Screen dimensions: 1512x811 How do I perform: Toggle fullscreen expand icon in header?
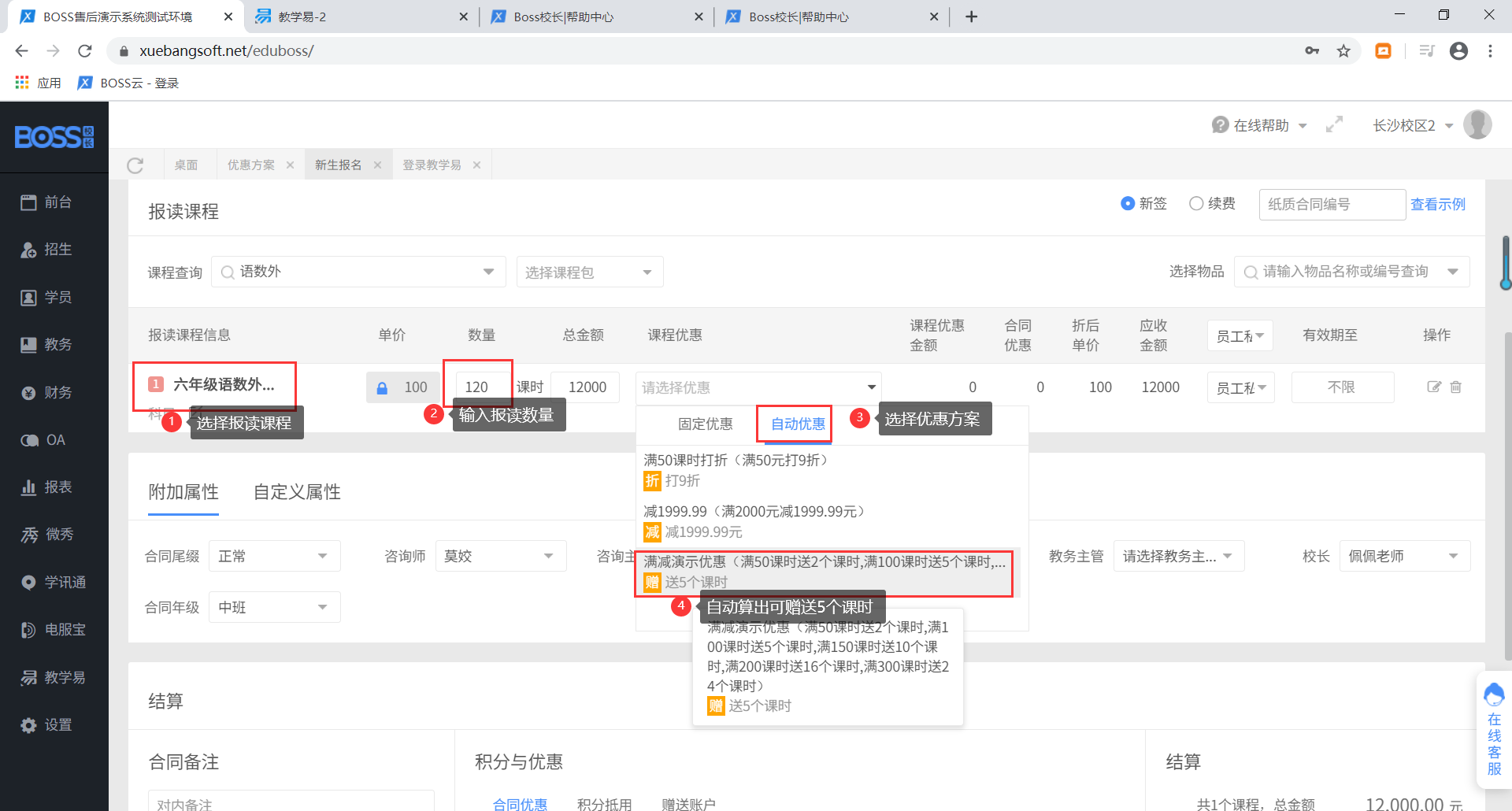point(1334,125)
